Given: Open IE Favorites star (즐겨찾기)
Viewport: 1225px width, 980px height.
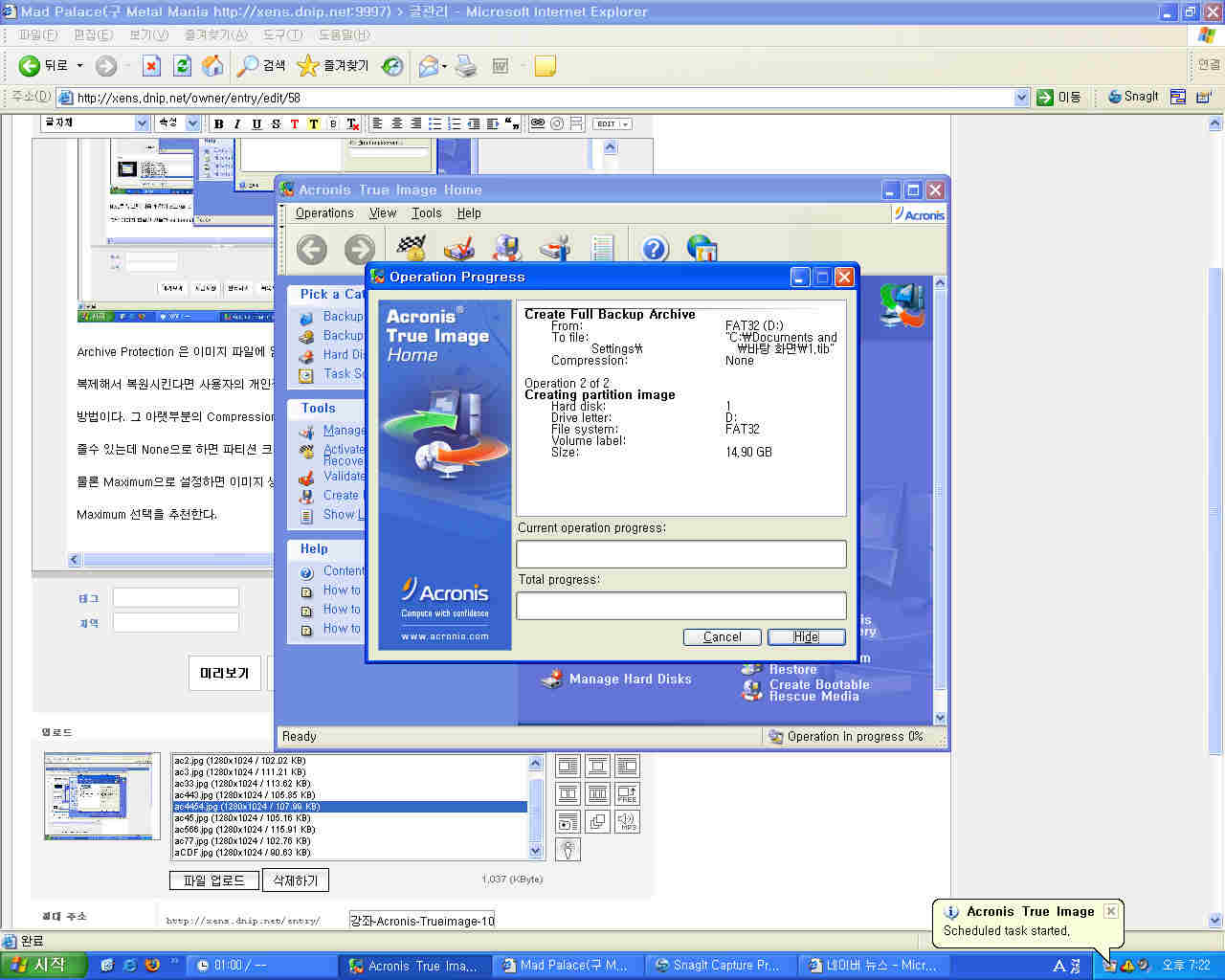Looking at the screenshot, I should pyautogui.click(x=332, y=66).
